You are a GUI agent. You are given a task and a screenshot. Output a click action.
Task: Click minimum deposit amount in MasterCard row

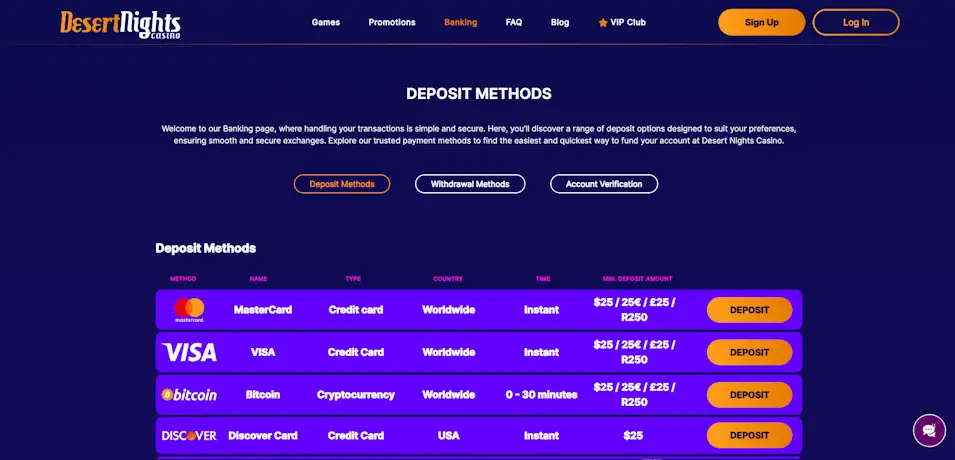coord(634,310)
